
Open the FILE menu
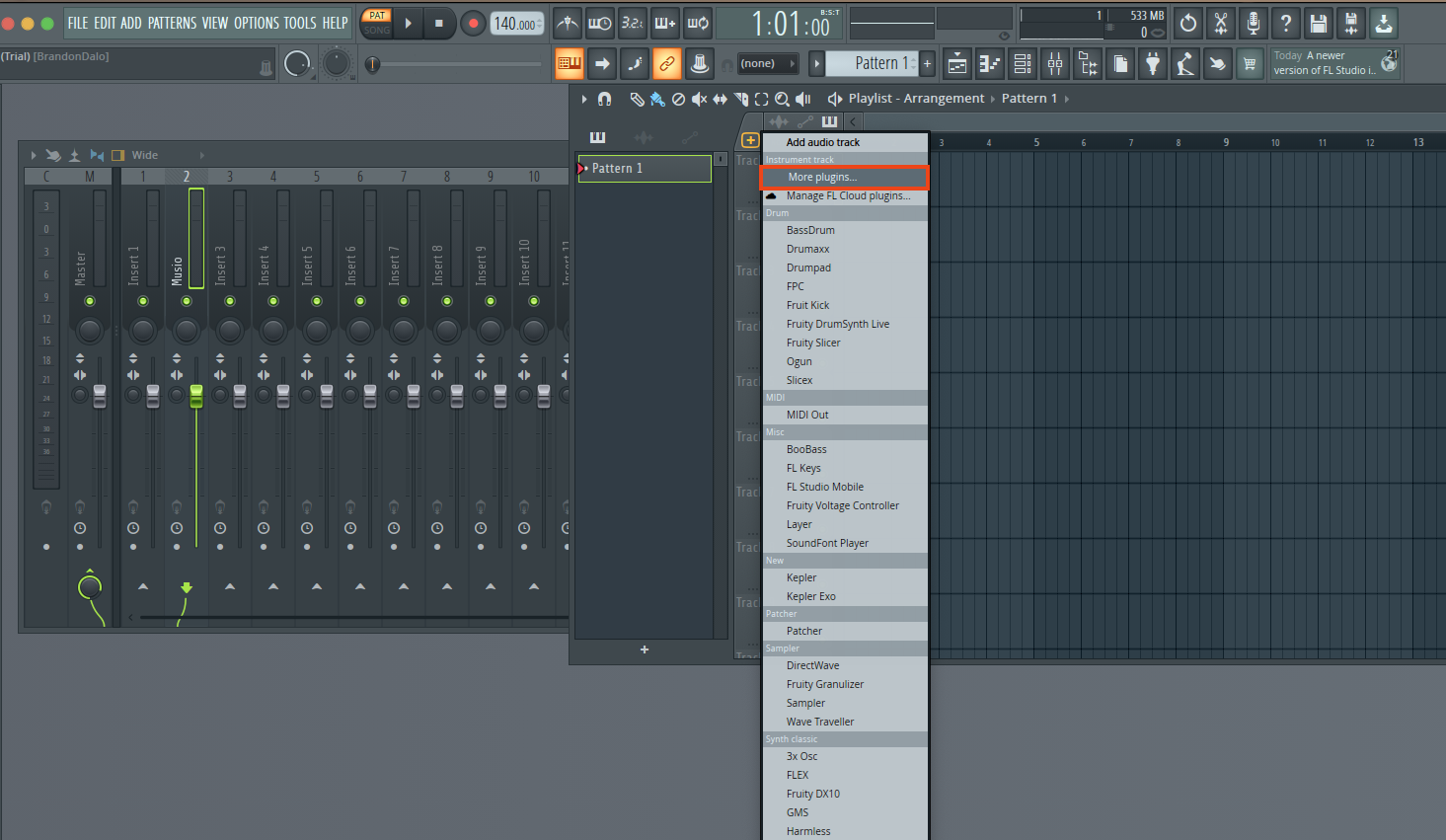[x=78, y=23]
